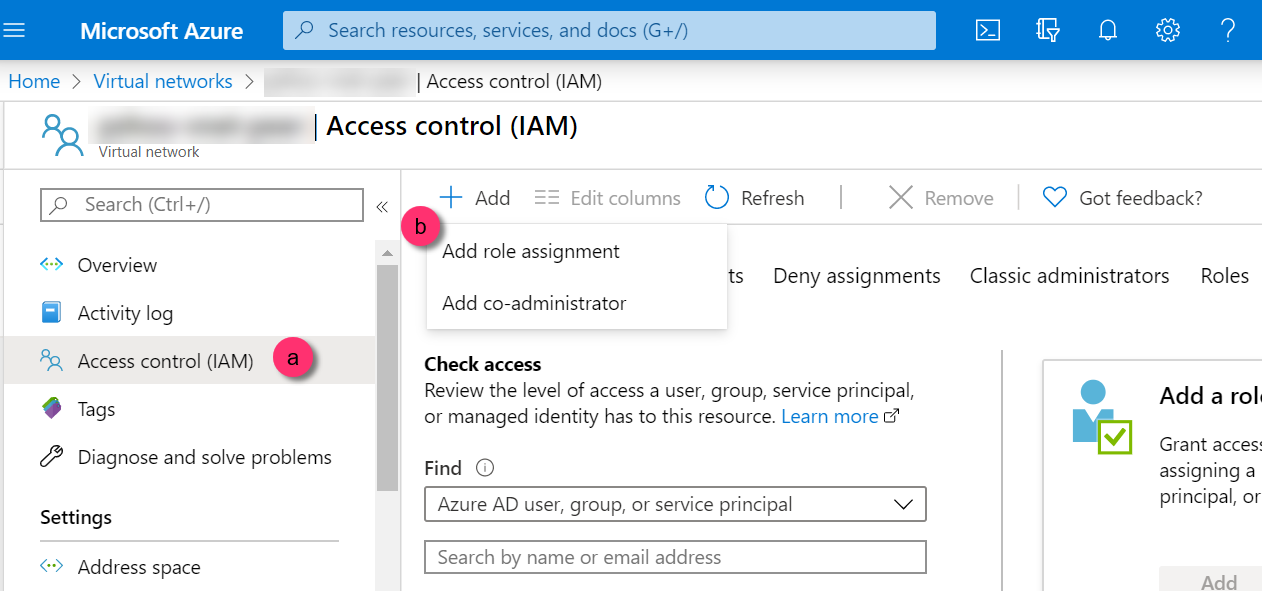
Task: Open portal settings gear
Action: point(1168,30)
